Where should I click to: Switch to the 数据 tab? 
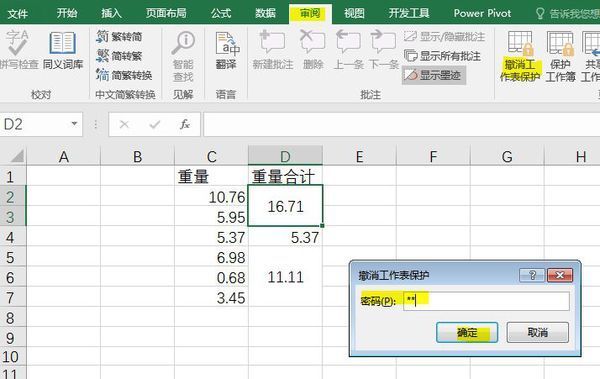pos(265,13)
